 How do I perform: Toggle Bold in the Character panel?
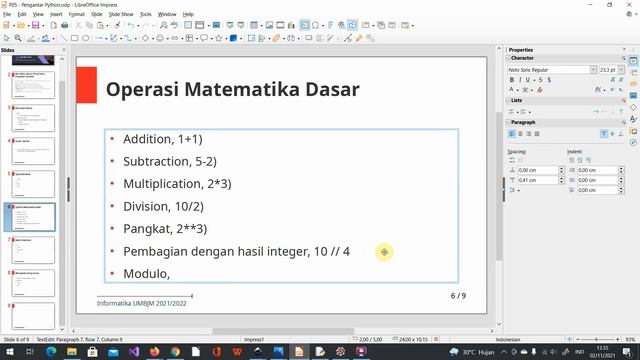512,80
